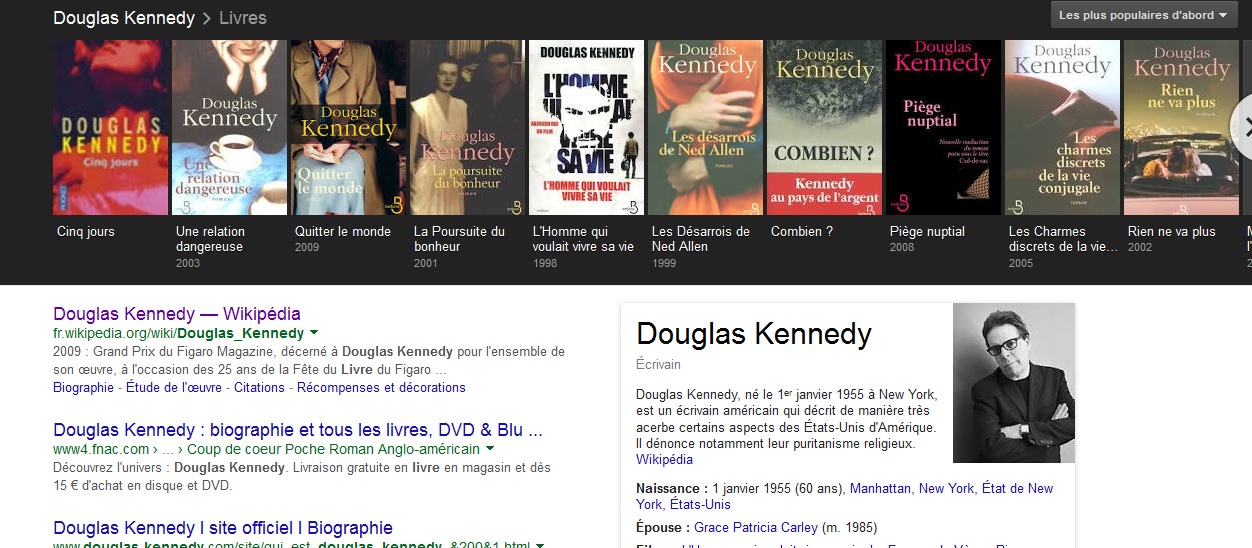Screen dimensions: 1252x548
Task: Click the '1998' year under L'Homme qui voulait
Action: pyautogui.click(x=545, y=263)
